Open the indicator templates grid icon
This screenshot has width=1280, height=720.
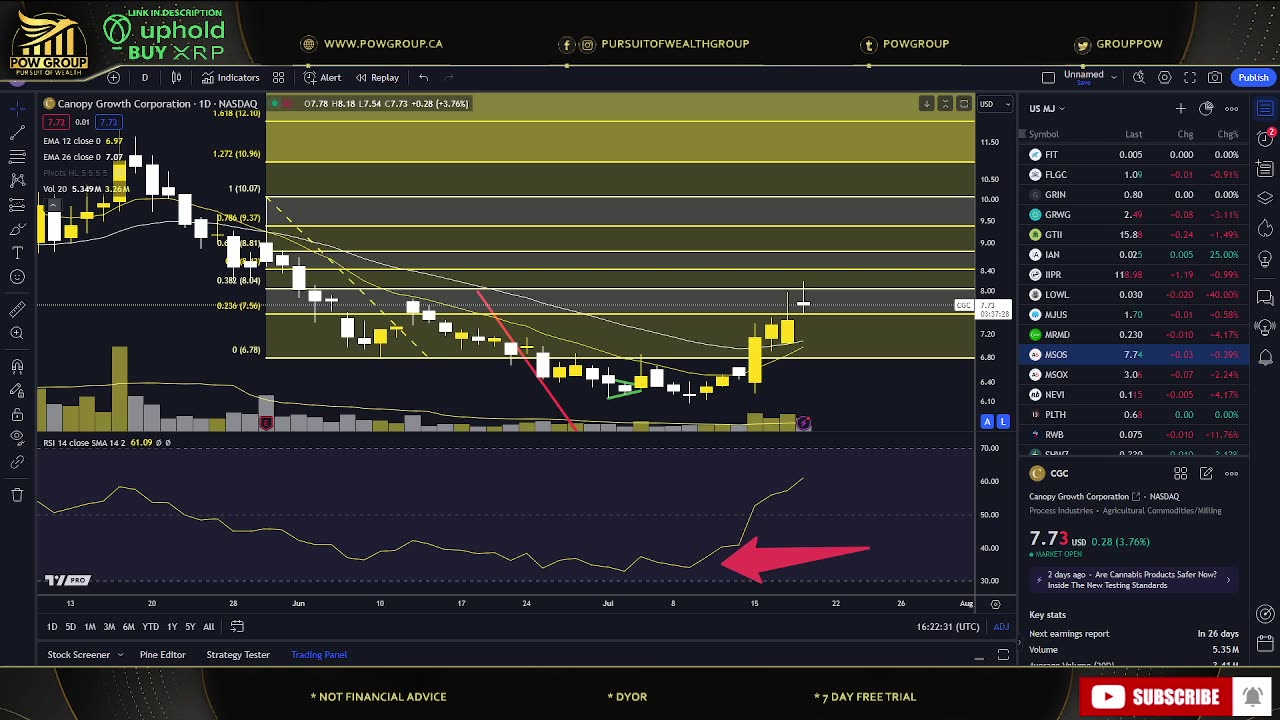278,77
